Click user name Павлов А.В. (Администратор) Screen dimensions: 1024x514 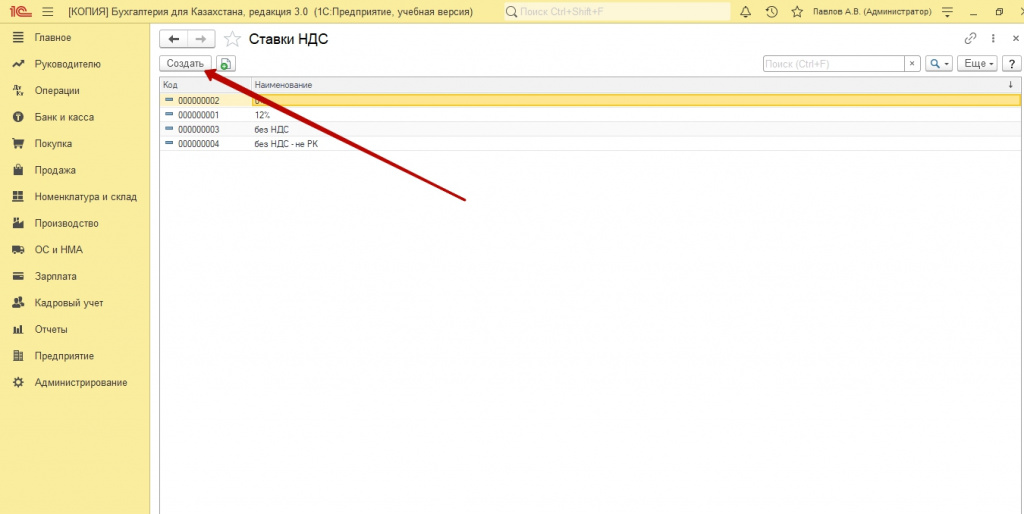871,12
